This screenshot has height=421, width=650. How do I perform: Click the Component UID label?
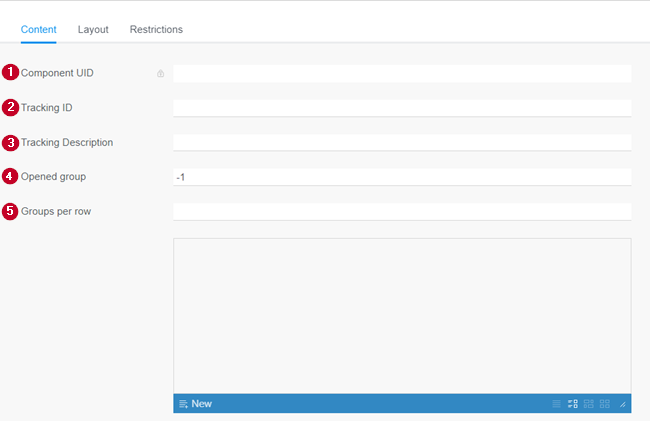click(57, 73)
